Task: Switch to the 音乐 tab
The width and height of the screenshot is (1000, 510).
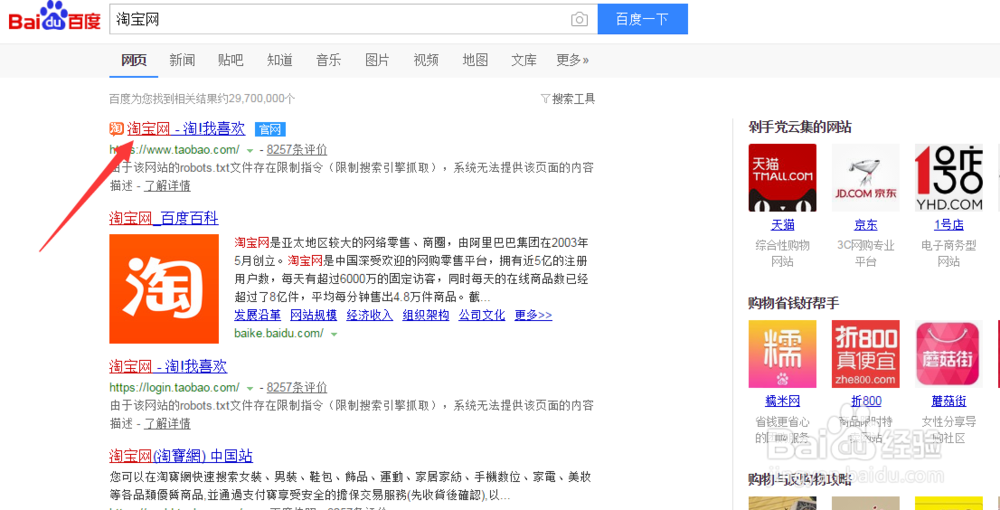Action: tap(328, 60)
